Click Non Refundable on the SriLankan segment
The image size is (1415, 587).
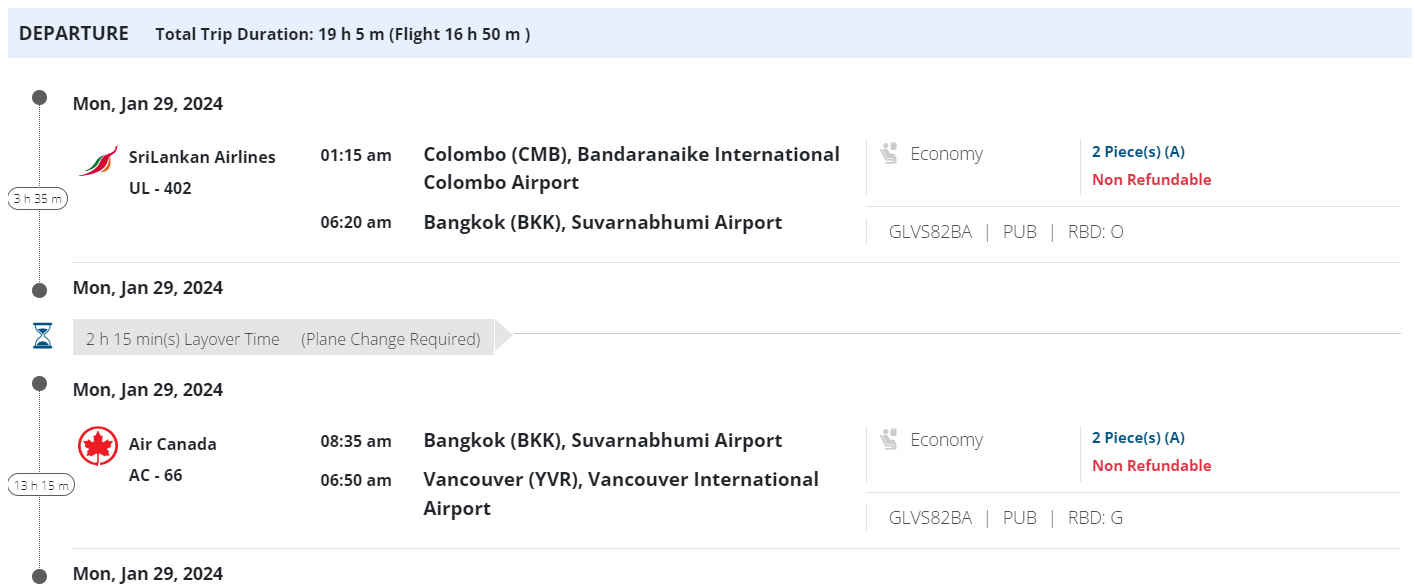click(1151, 180)
